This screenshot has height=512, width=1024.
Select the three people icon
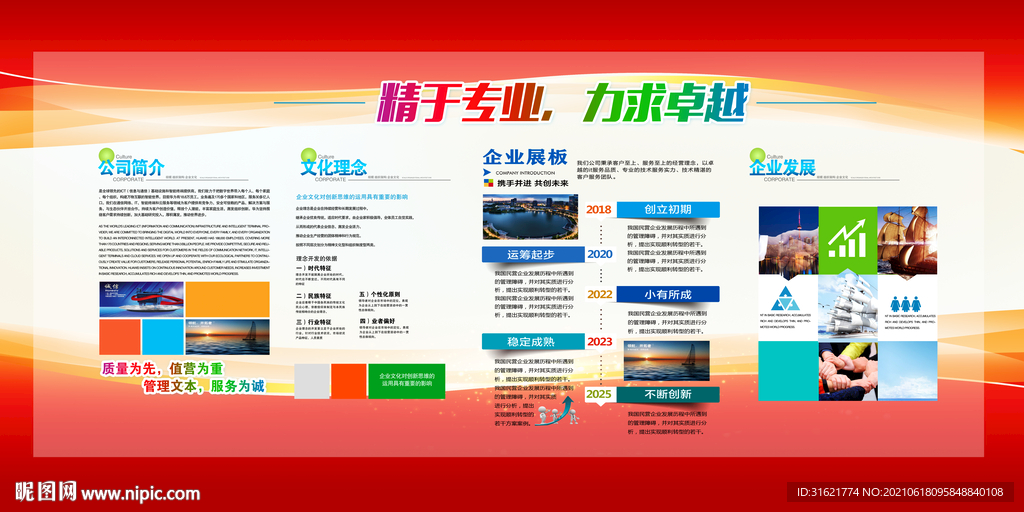click(904, 304)
